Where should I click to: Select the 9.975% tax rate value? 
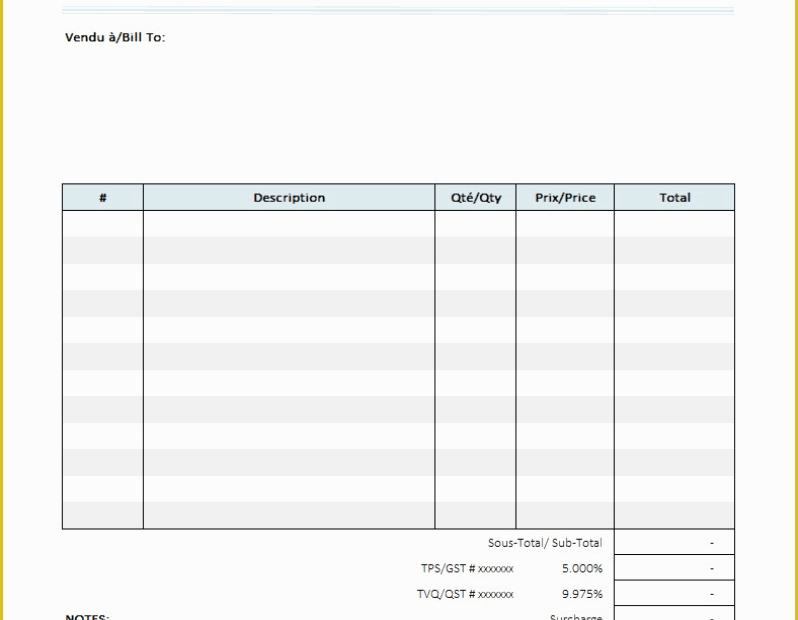[582, 594]
